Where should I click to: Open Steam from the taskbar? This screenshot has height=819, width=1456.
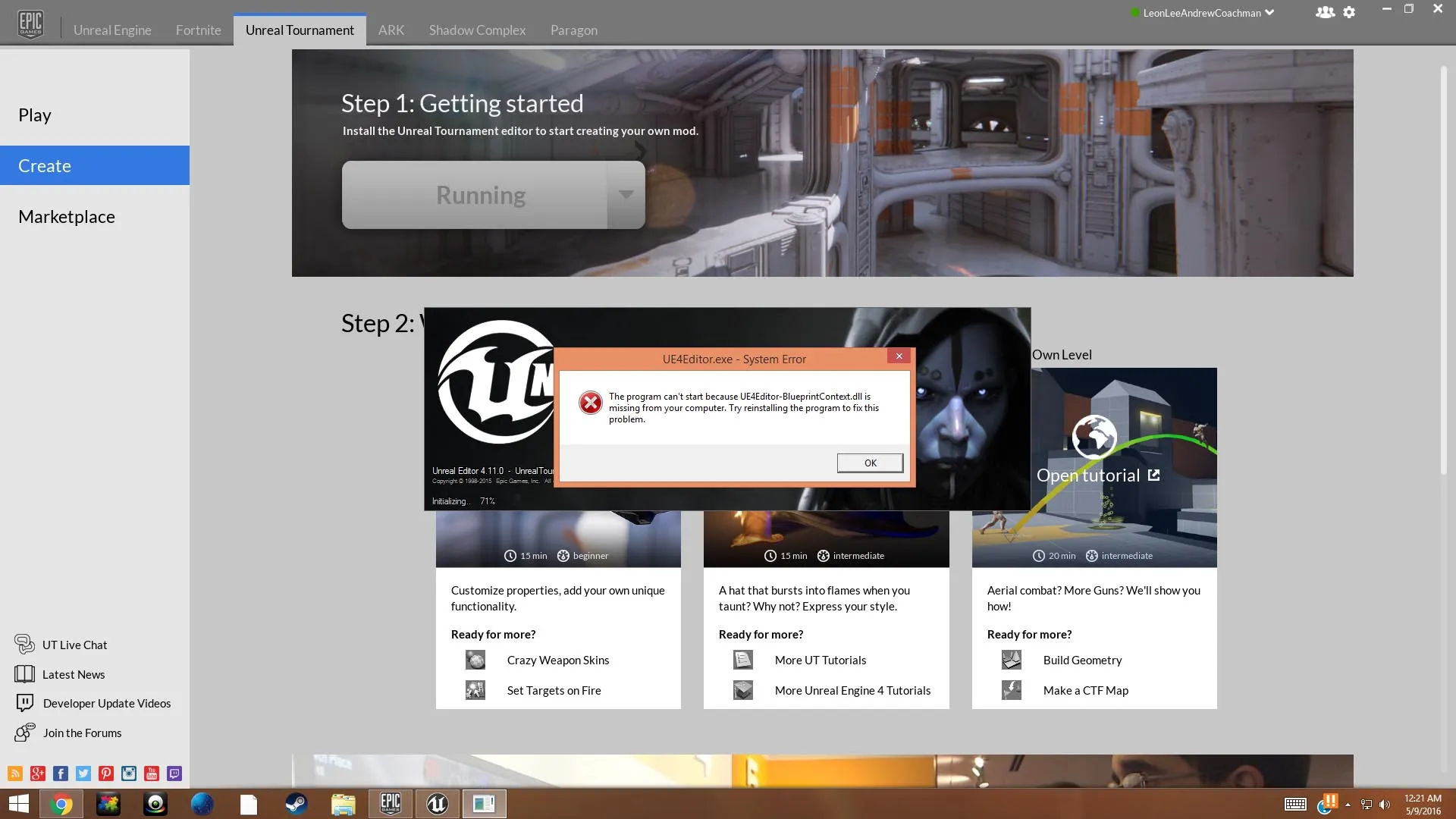coord(296,804)
